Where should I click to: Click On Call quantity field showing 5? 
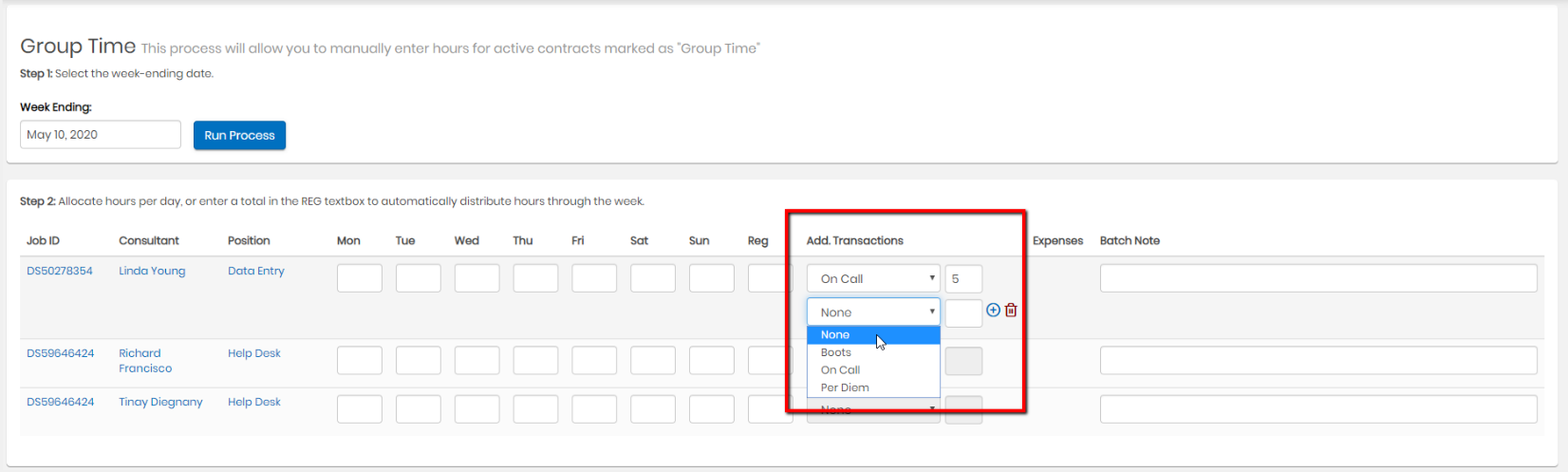pyautogui.click(x=963, y=278)
